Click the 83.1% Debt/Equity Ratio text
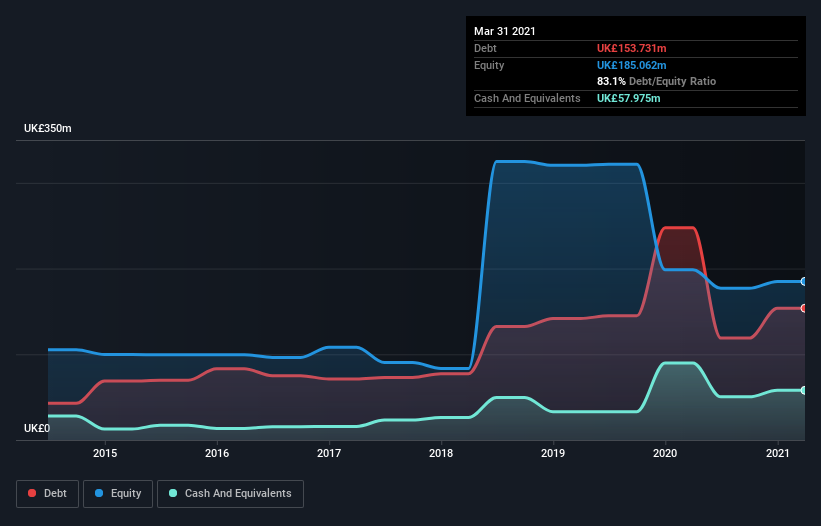Screen dimensions: 821x526 point(656,81)
